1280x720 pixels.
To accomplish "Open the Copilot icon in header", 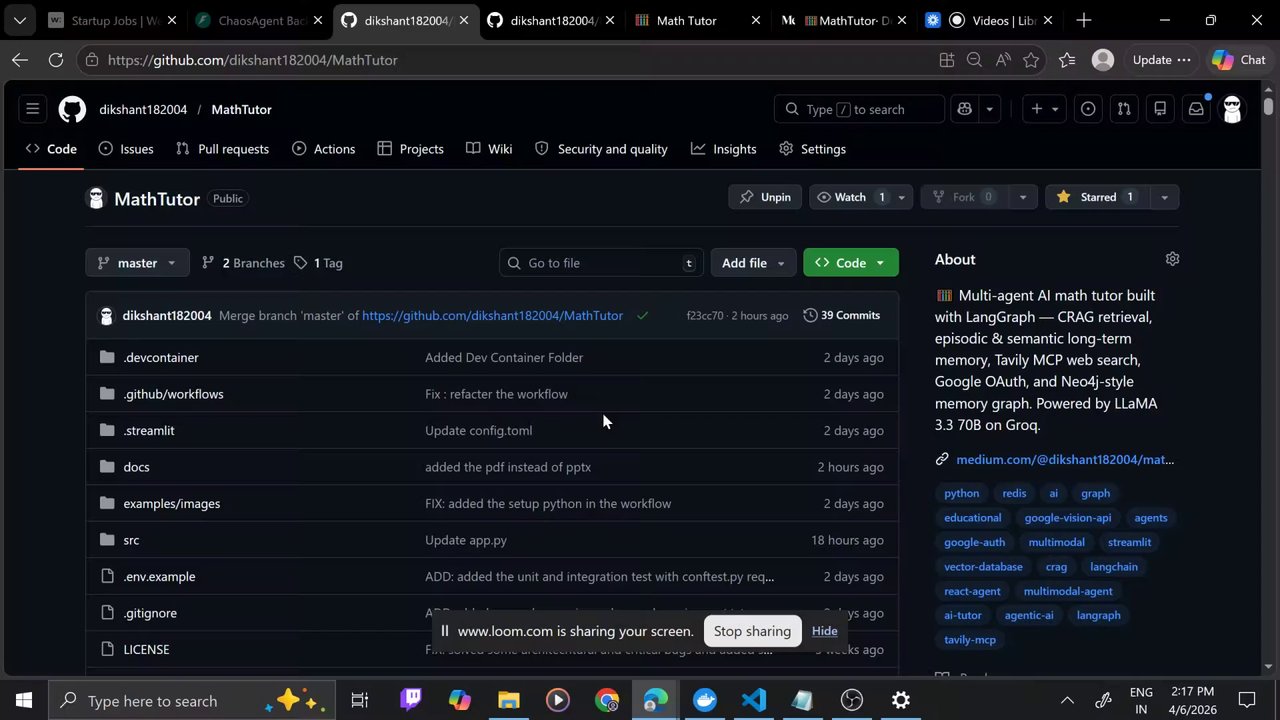I will tap(964, 109).
